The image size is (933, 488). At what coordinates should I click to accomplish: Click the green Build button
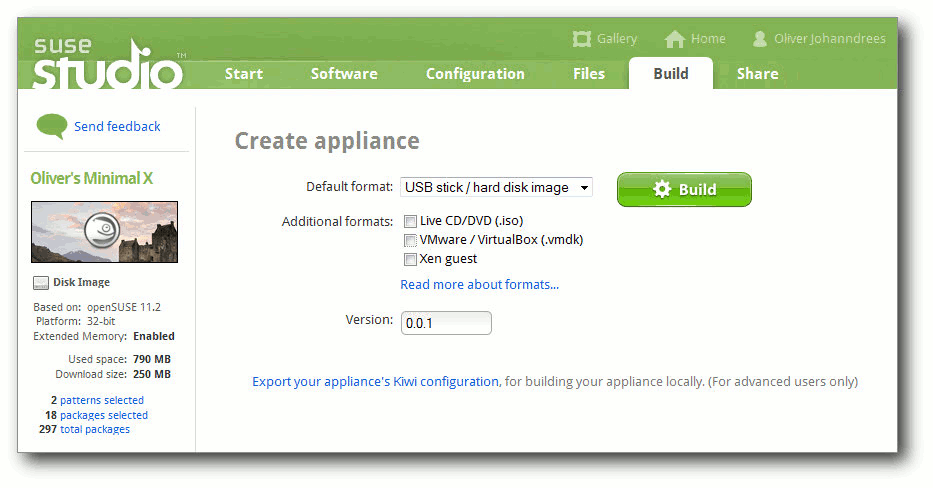click(684, 189)
